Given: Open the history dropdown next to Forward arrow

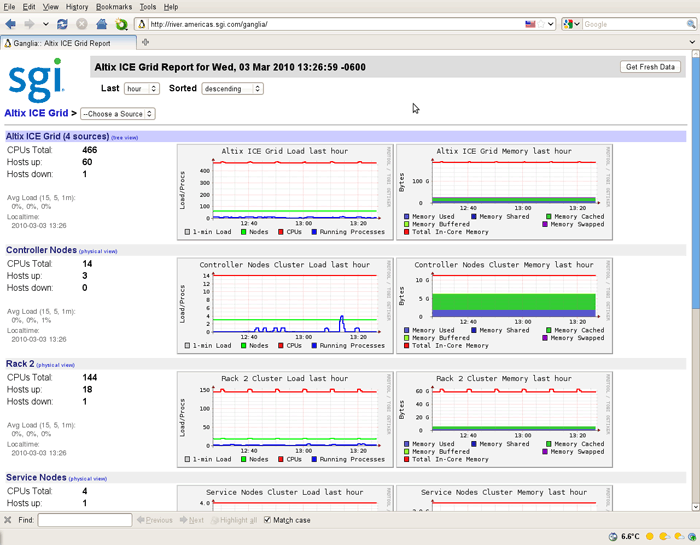Looking at the screenshot, I should click(x=46, y=24).
